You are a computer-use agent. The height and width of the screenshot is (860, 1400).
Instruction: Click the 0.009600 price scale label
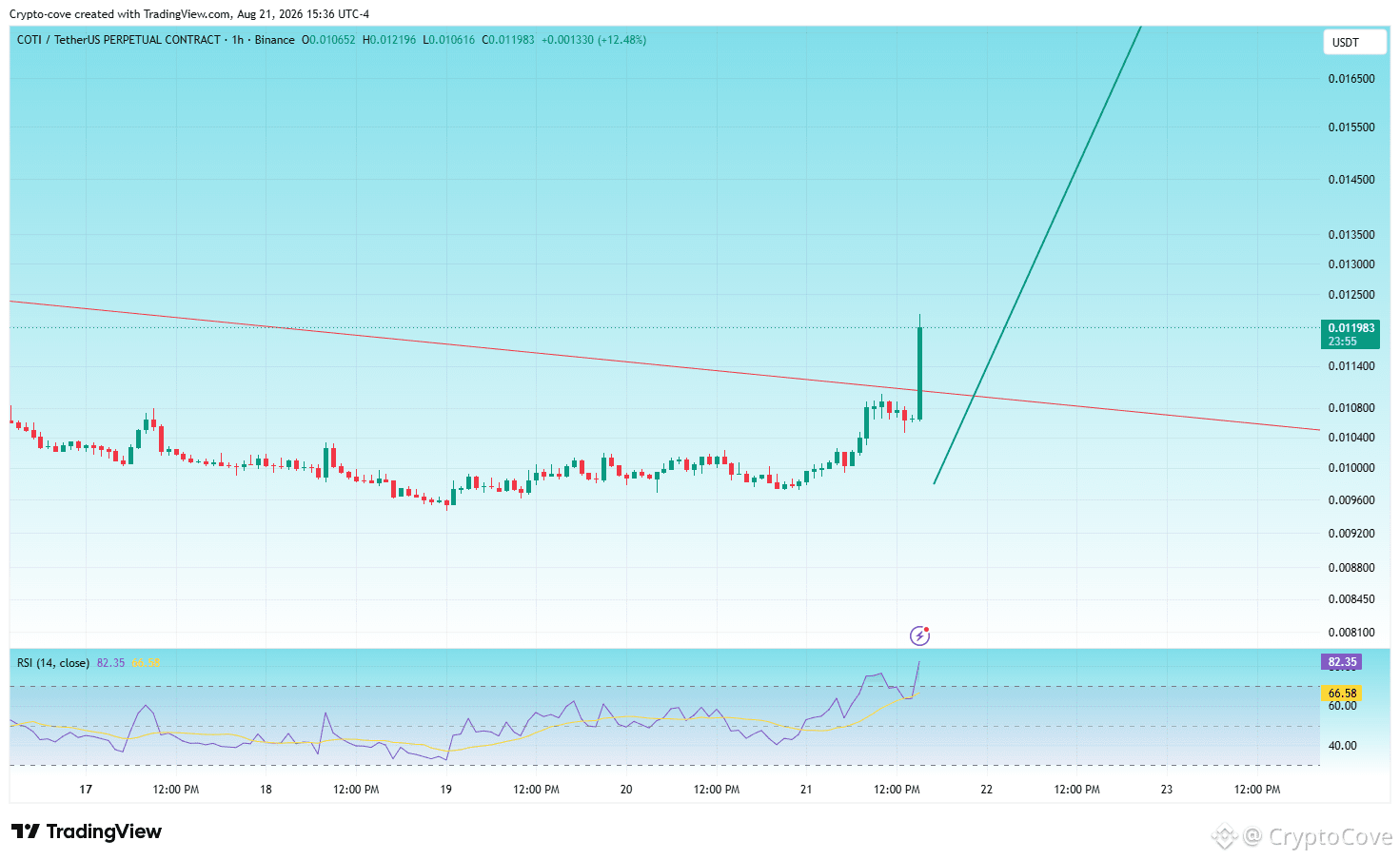pyautogui.click(x=1351, y=500)
